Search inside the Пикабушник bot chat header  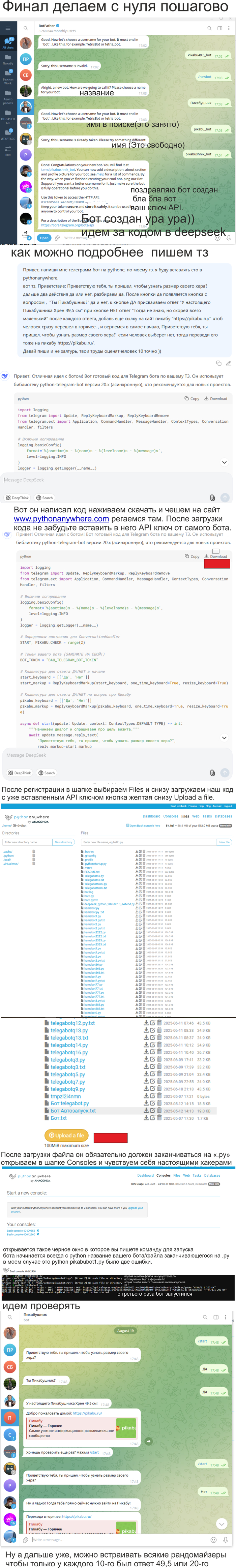click(206, 1318)
